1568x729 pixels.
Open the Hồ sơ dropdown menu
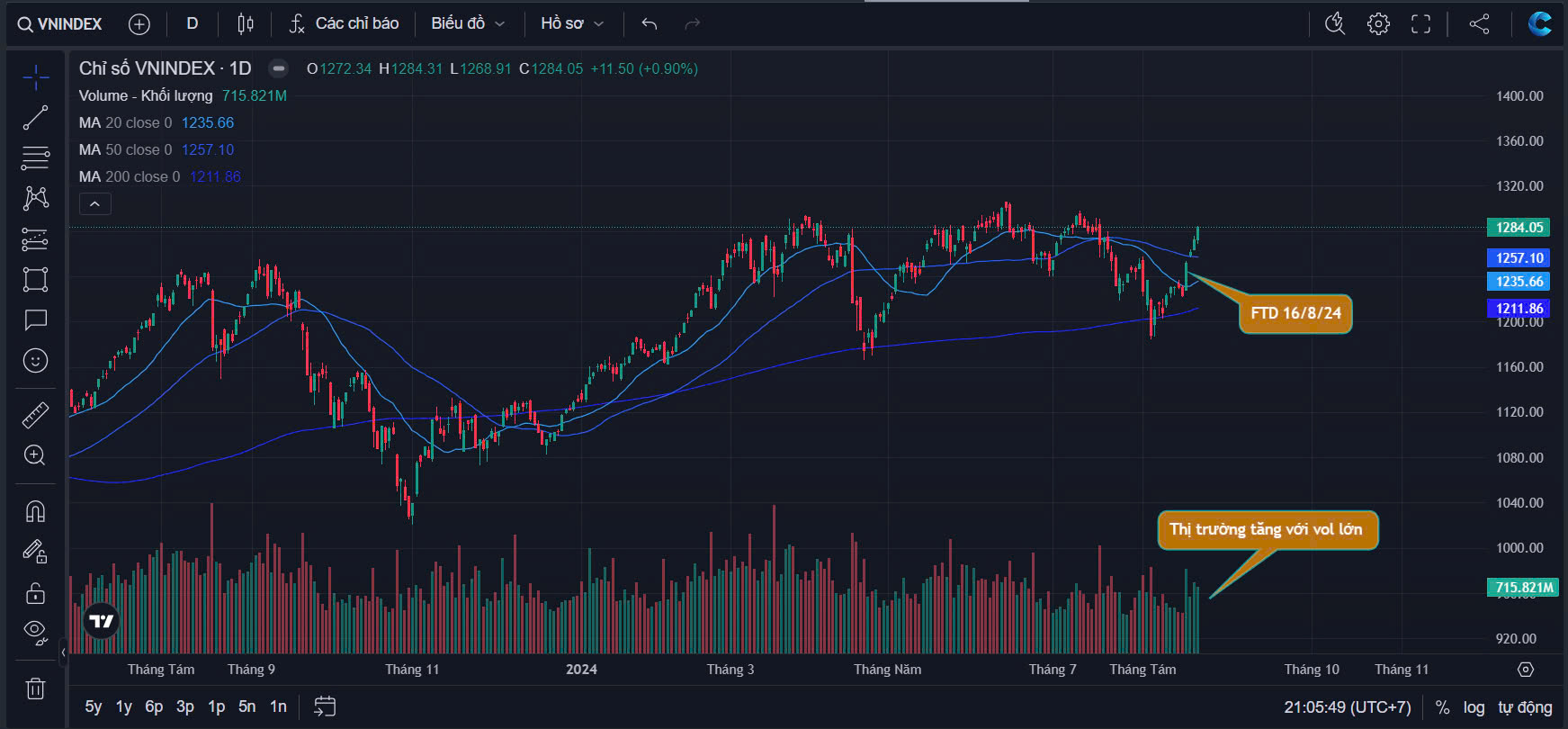coord(571,24)
